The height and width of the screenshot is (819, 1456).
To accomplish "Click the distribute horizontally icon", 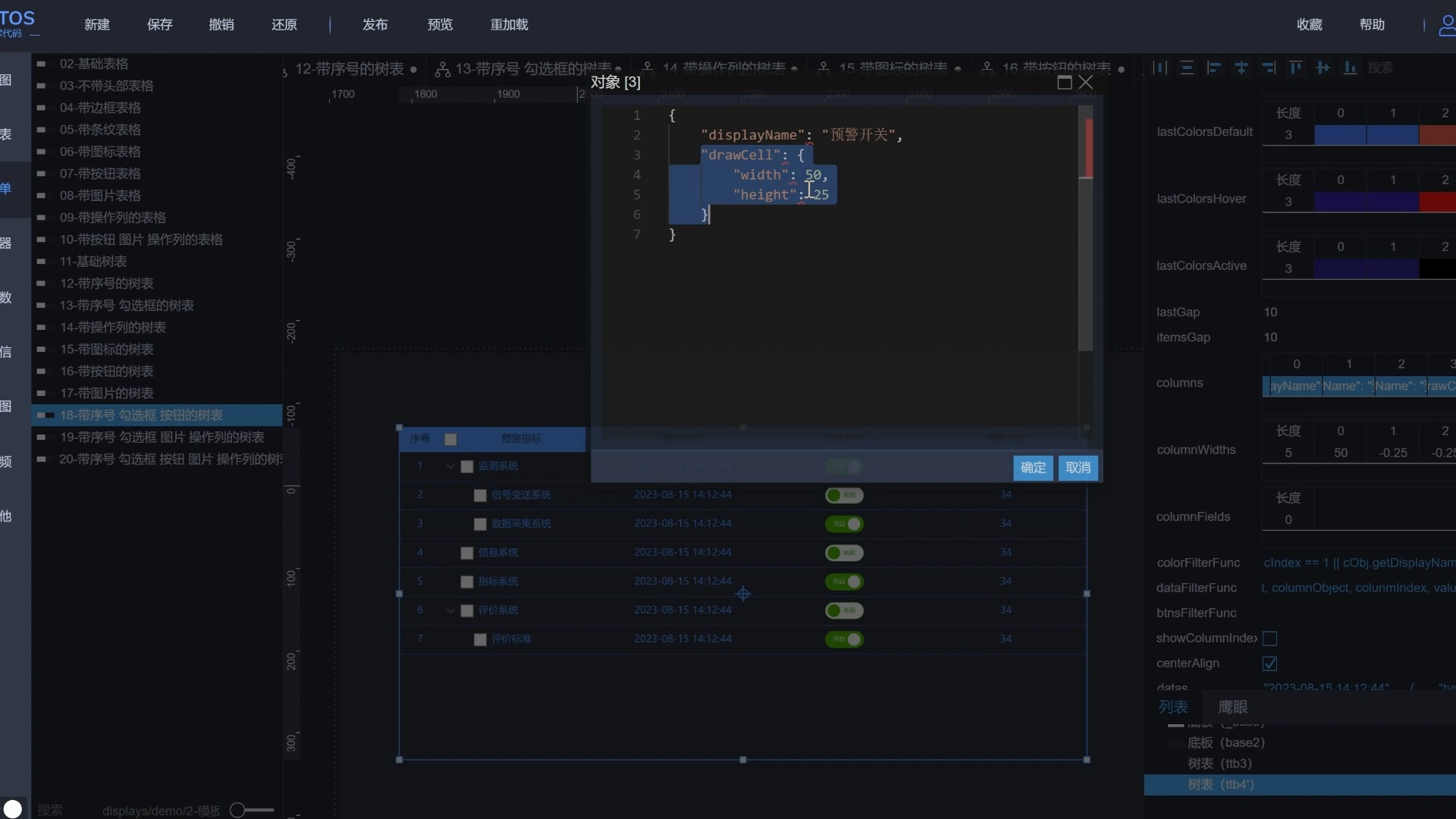I will tap(1159, 67).
